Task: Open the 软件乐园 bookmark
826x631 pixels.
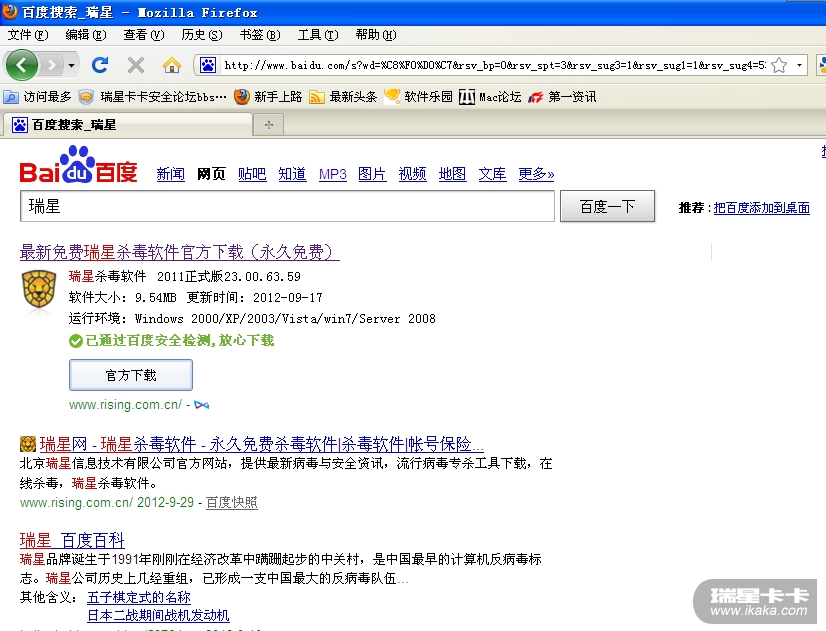Action: [x=418, y=97]
